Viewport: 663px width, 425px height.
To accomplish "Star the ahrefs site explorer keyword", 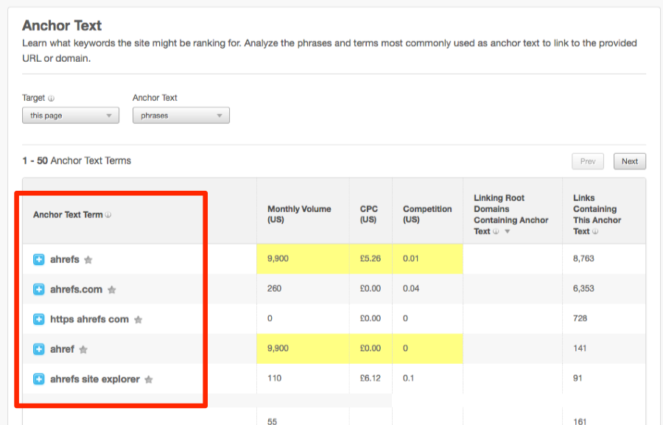I will point(148,380).
